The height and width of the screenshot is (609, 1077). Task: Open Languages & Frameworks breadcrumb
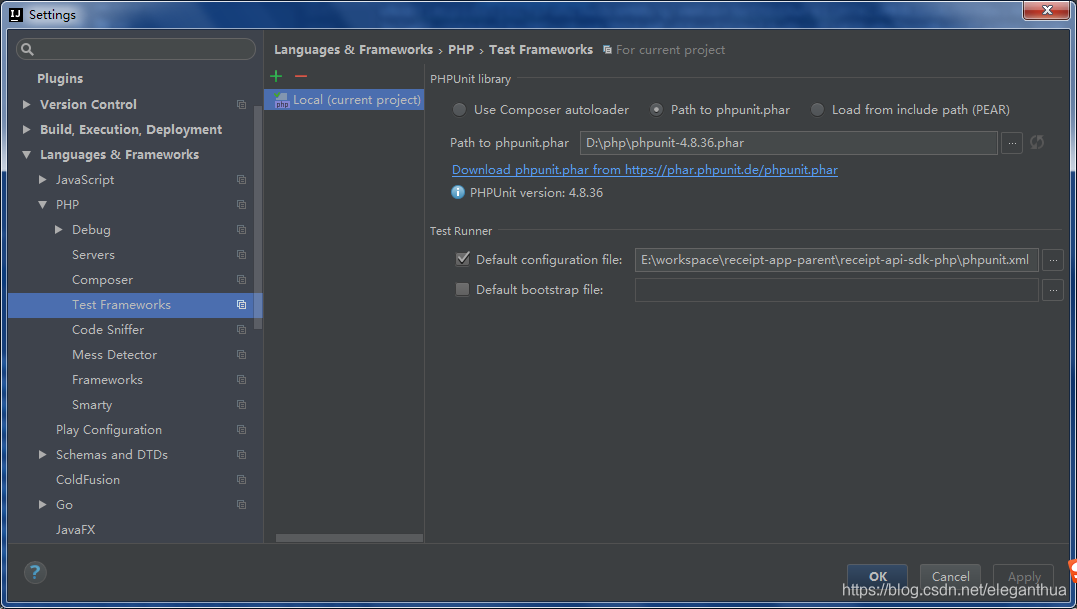353,48
